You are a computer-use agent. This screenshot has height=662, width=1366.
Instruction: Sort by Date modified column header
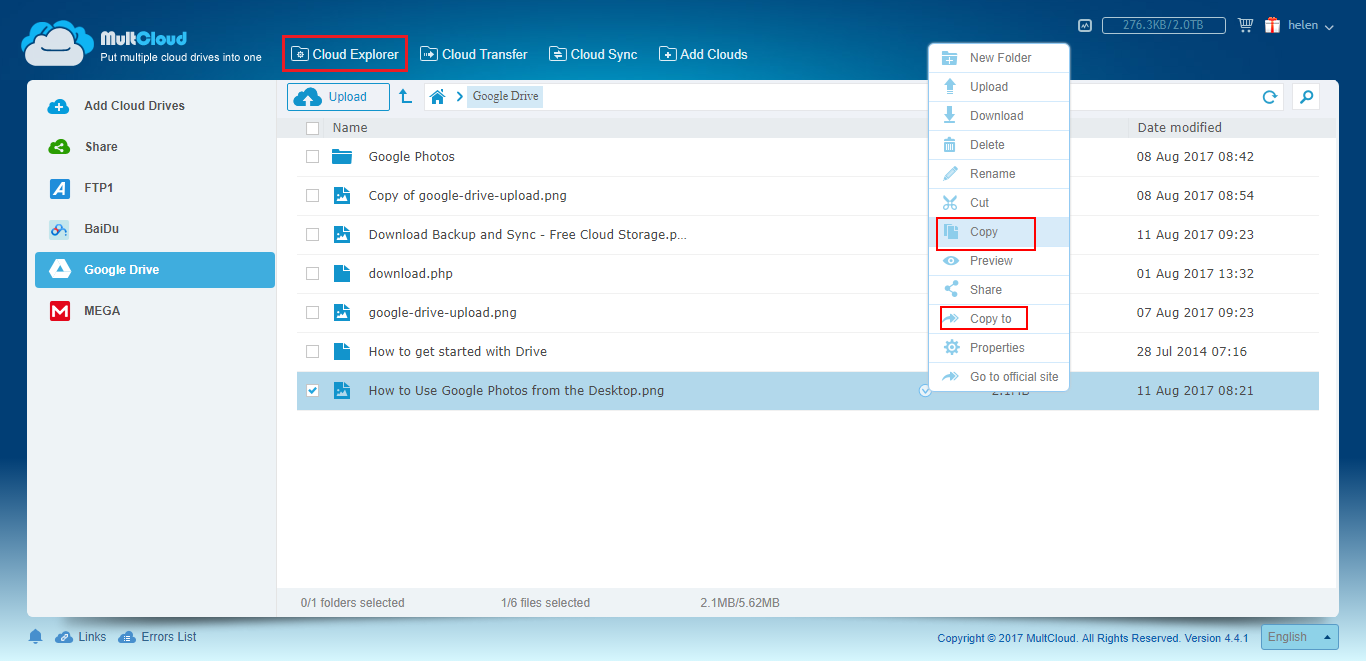click(1179, 128)
